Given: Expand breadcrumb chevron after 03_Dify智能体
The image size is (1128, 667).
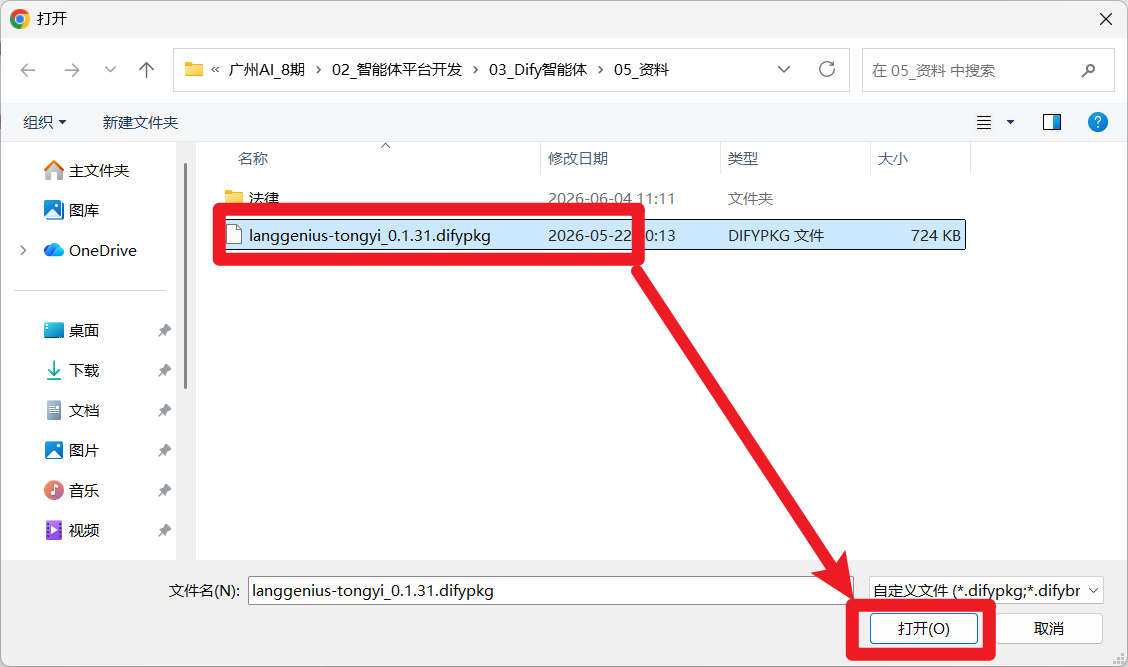Looking at the screenshot, I should pos(601,70).
